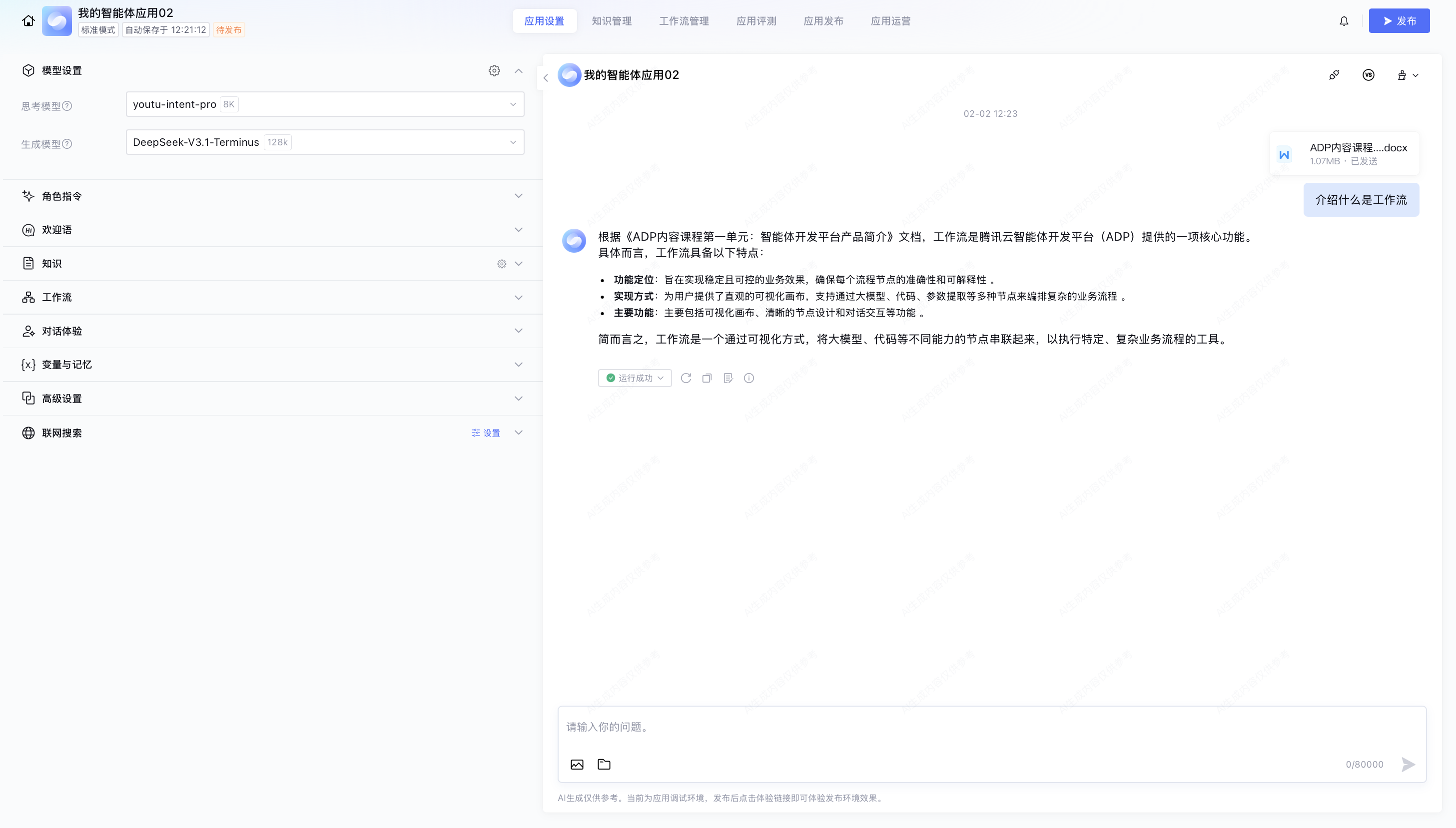Click the knowledge section gear icon

[501, 264]
